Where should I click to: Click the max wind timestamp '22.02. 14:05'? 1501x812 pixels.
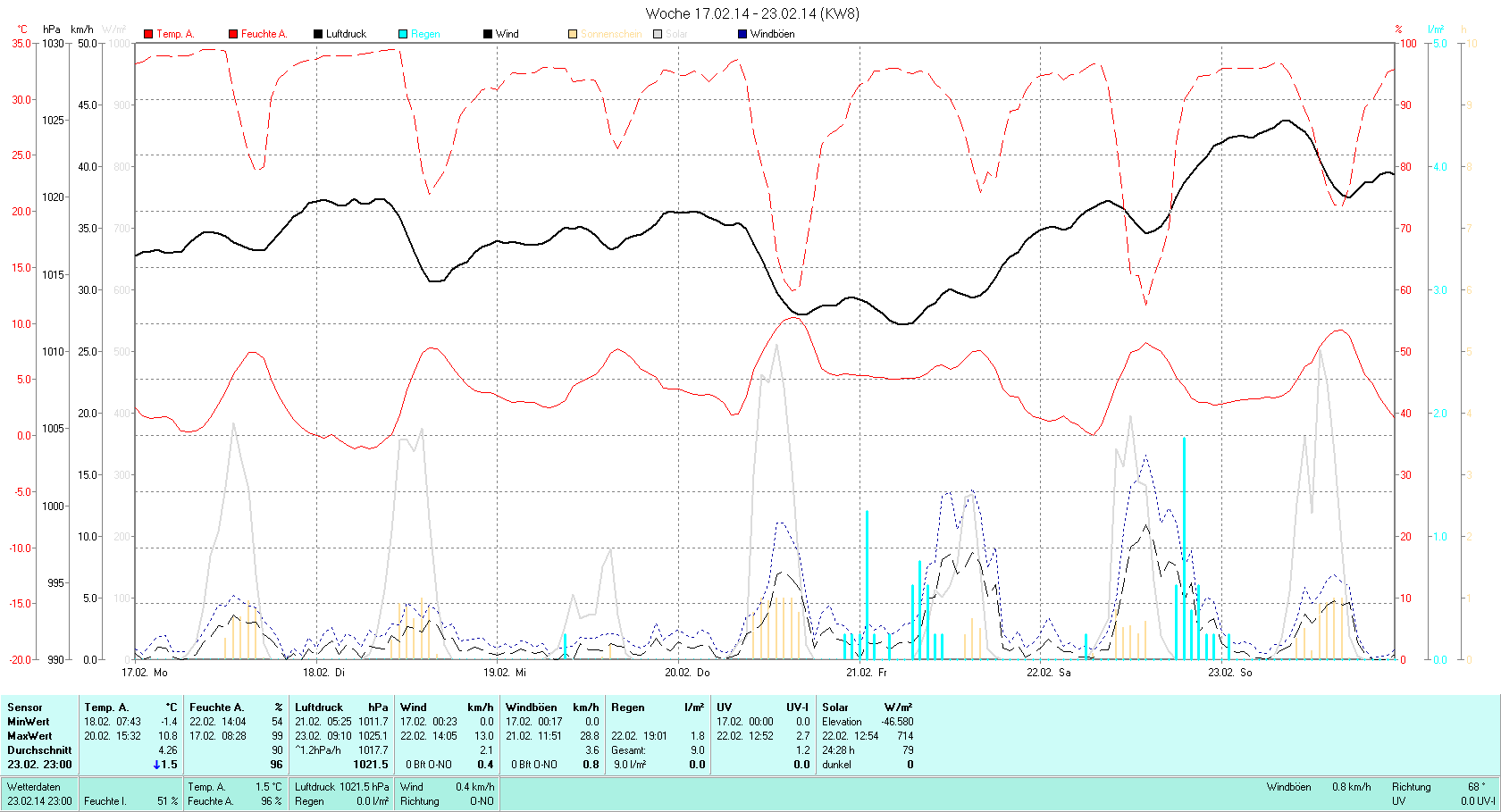(x=429, y=735)
